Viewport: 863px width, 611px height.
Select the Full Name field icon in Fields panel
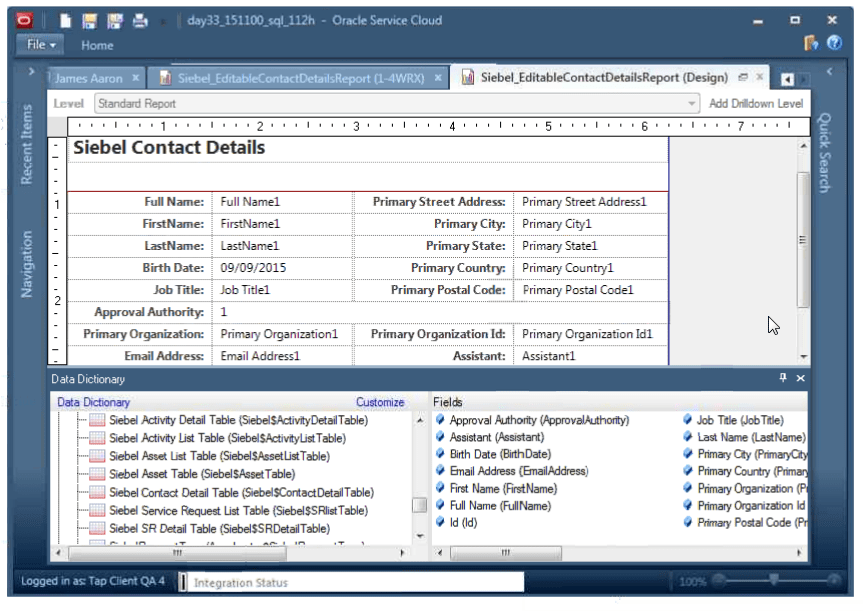pyautogui.click(x=438, y=506)
